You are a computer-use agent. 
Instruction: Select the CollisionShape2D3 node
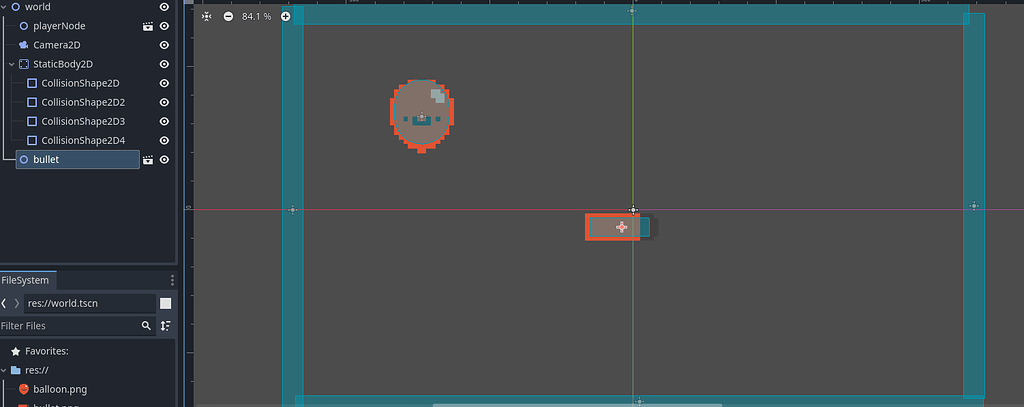[83, 122]
